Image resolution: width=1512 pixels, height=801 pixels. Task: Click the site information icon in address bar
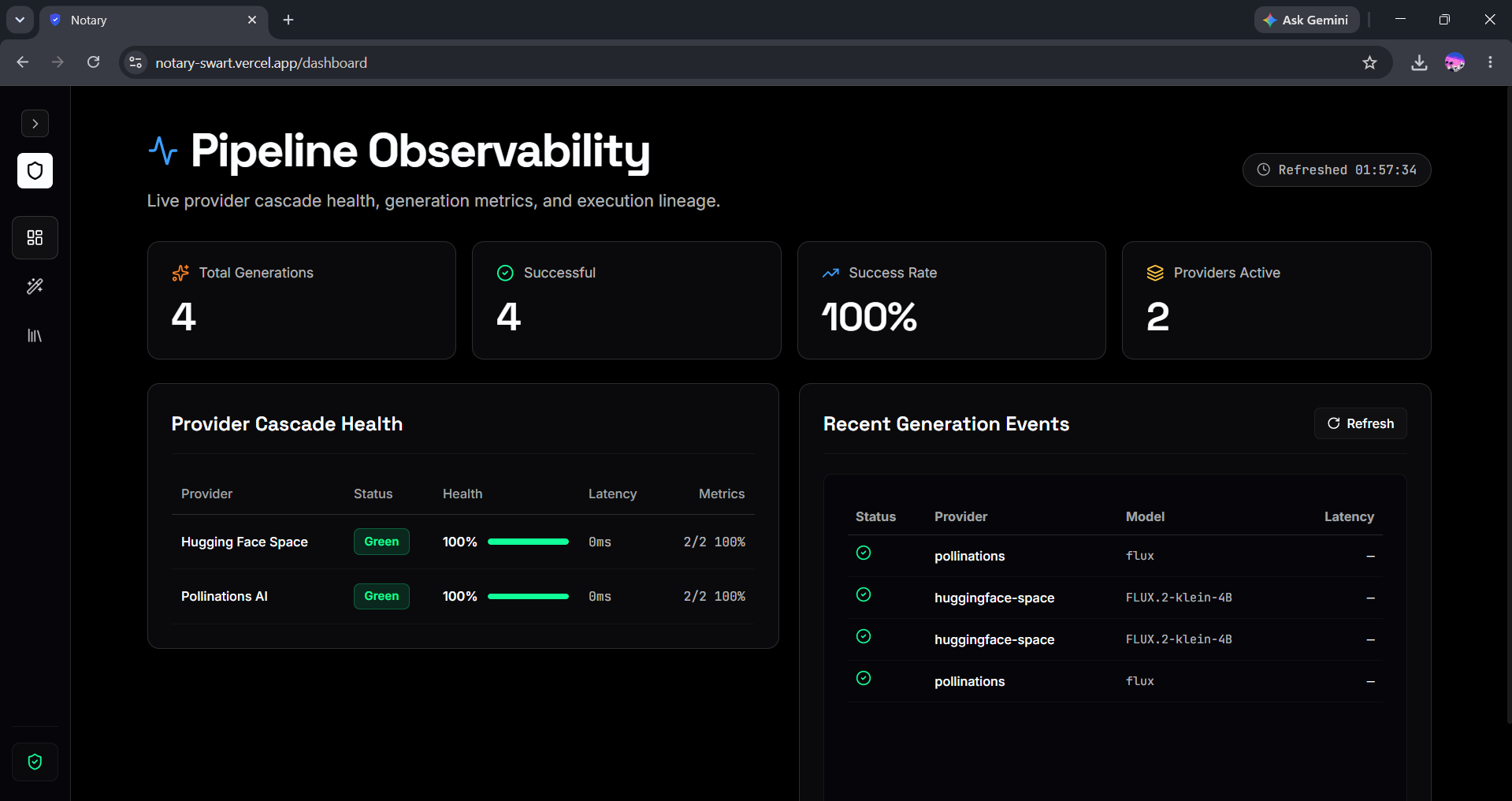pyautogui.click(x=136, y=62)
